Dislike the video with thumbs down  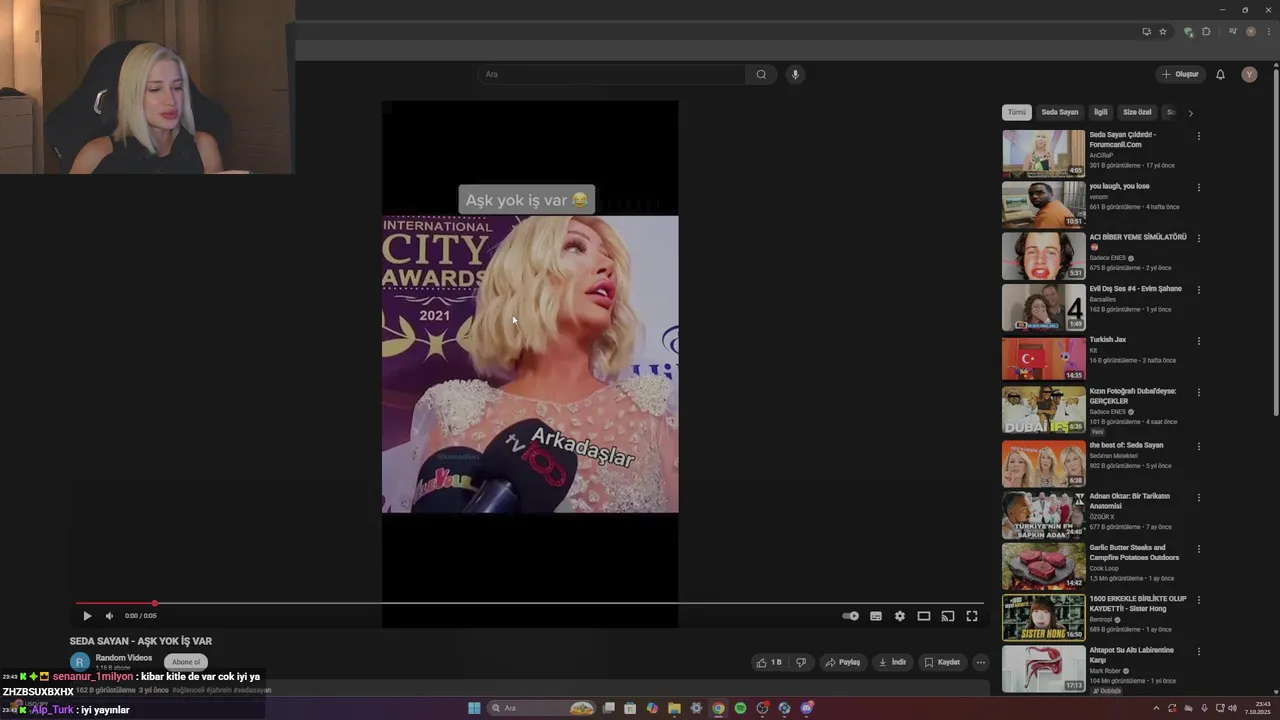(x=800, y=662)
